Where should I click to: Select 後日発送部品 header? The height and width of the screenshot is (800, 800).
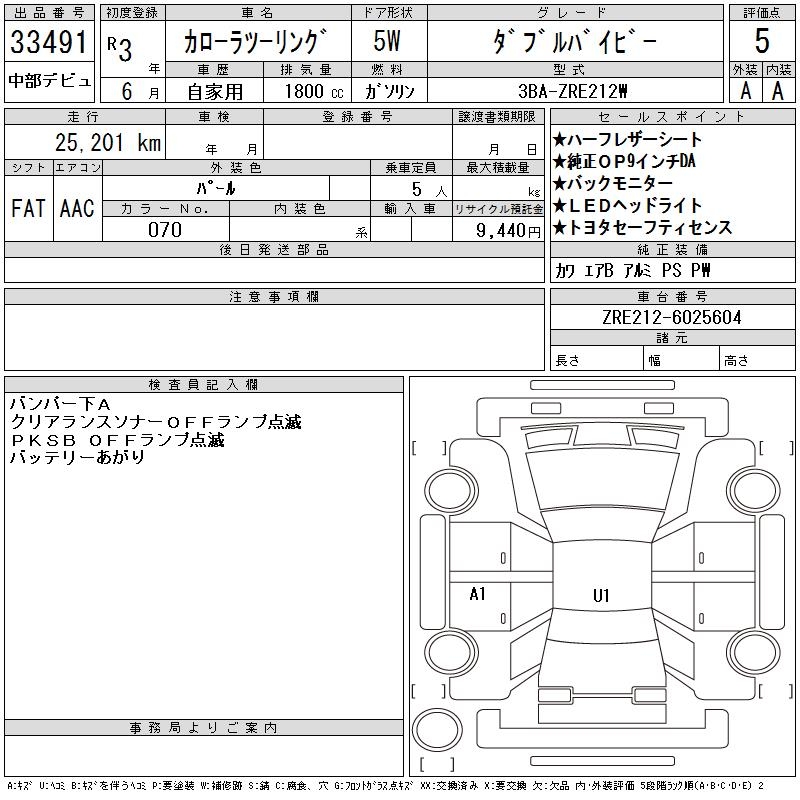tap(274, 249)
